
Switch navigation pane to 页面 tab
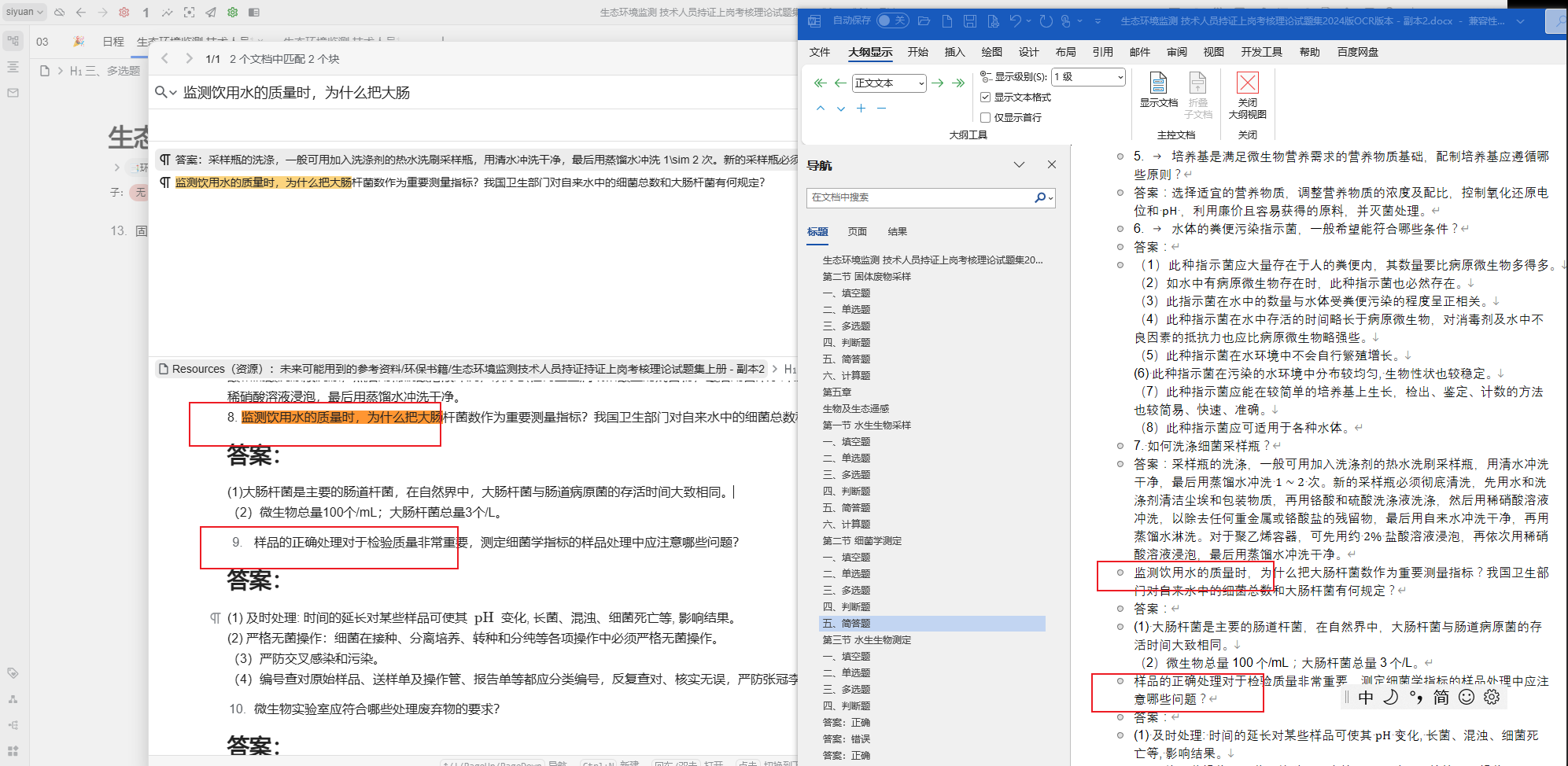(x=858, y=231)
